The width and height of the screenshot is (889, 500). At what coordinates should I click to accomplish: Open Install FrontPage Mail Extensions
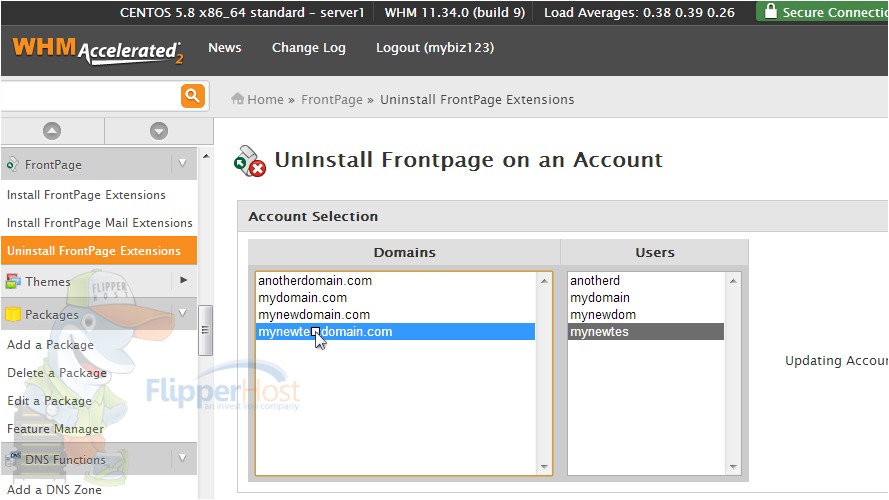pyautogui.click(x=100, y=223)
